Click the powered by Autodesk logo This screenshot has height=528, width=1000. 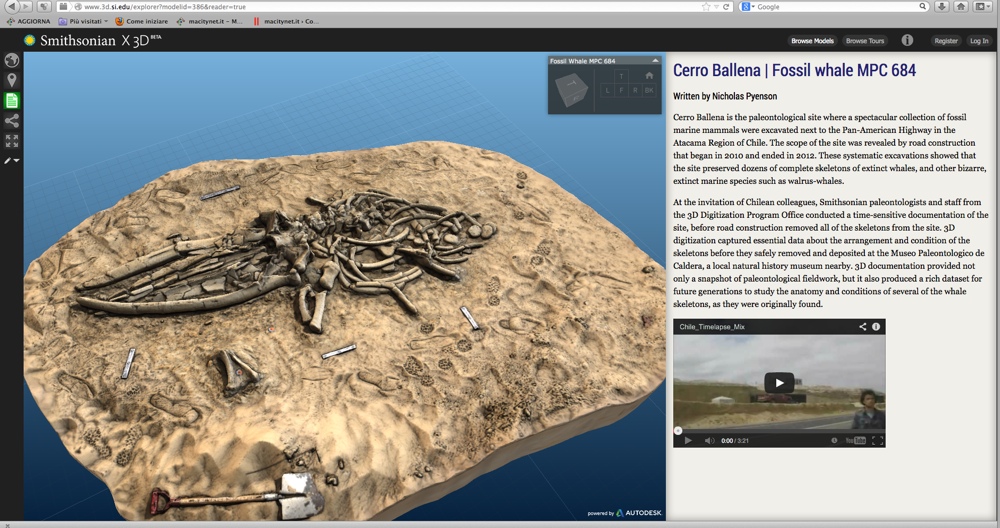(x=624, y=513)
